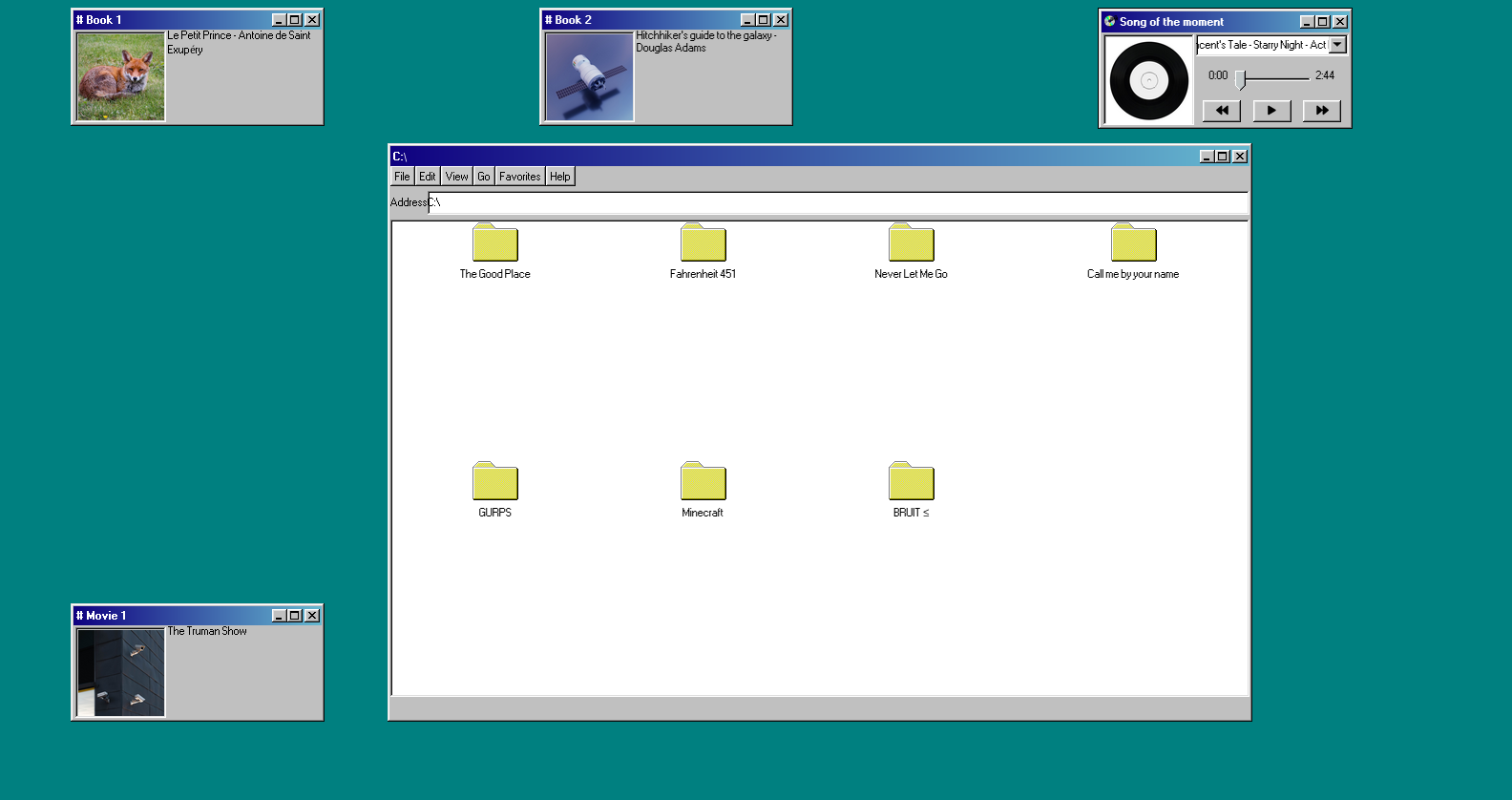The width and height of the screenshot is (1512, 800).
Task: Click the fast-forward button in music player
Action: 1321,111
